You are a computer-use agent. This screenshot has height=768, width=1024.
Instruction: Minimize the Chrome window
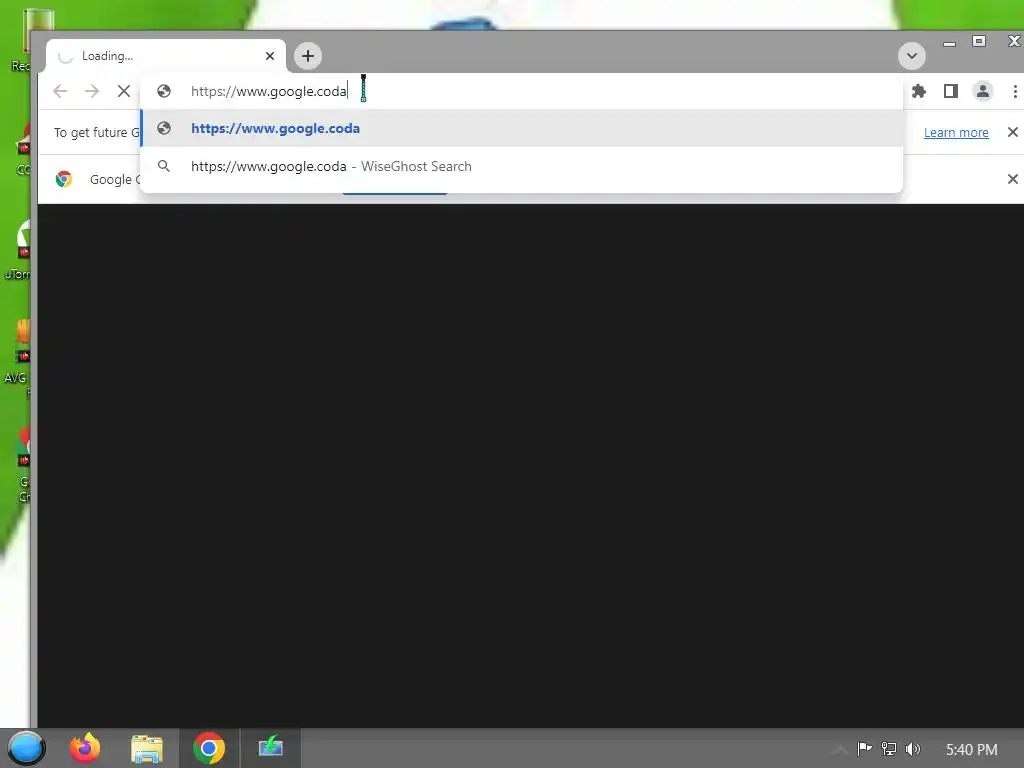[x=950, y=43]
